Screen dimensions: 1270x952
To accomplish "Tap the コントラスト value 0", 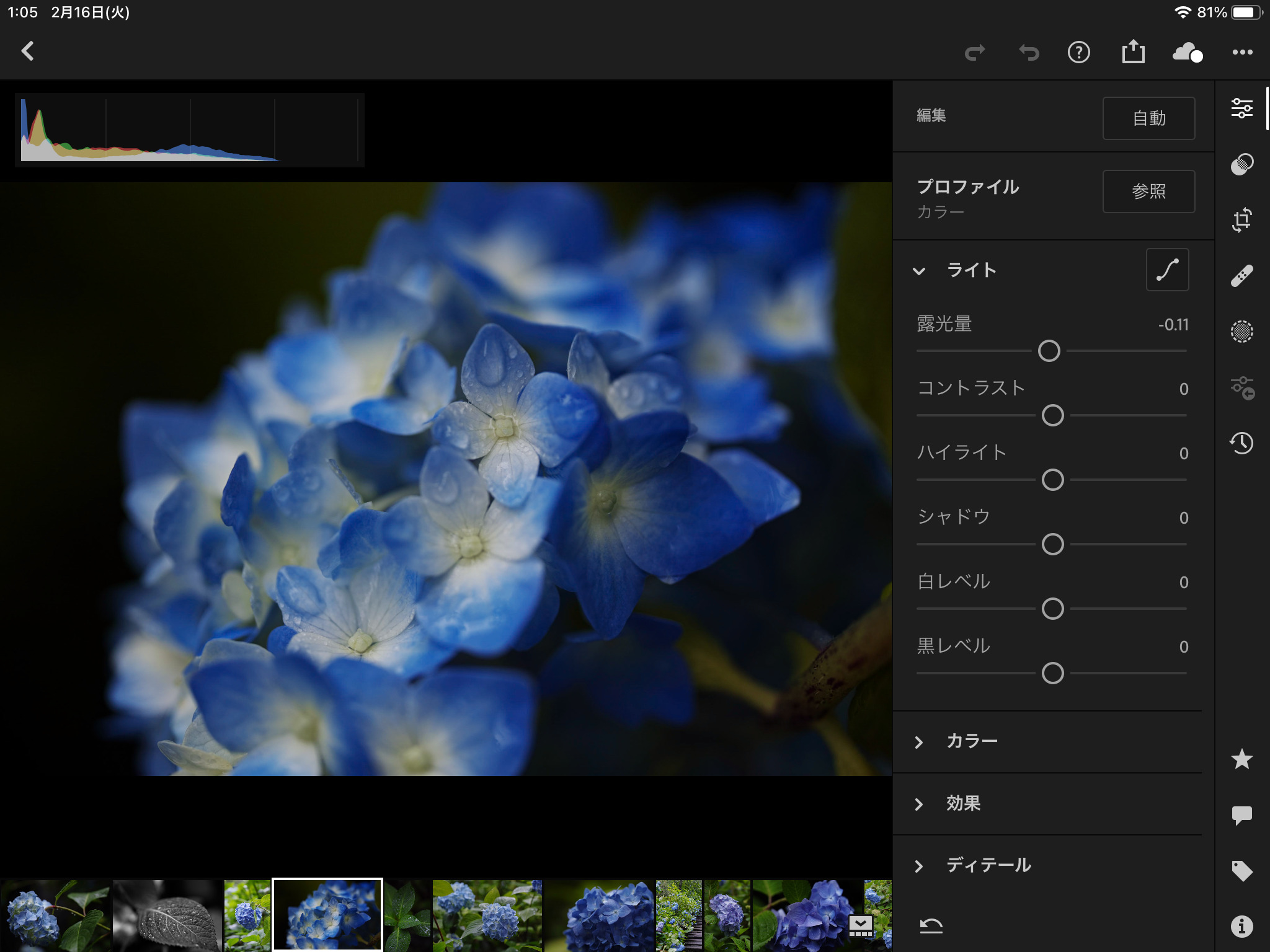I will point(1184,389).
